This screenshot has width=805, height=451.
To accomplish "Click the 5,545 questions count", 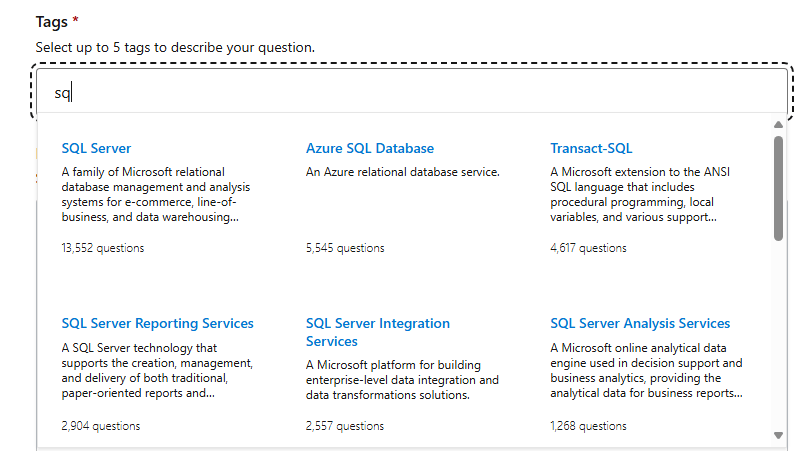I will point(345,247).
